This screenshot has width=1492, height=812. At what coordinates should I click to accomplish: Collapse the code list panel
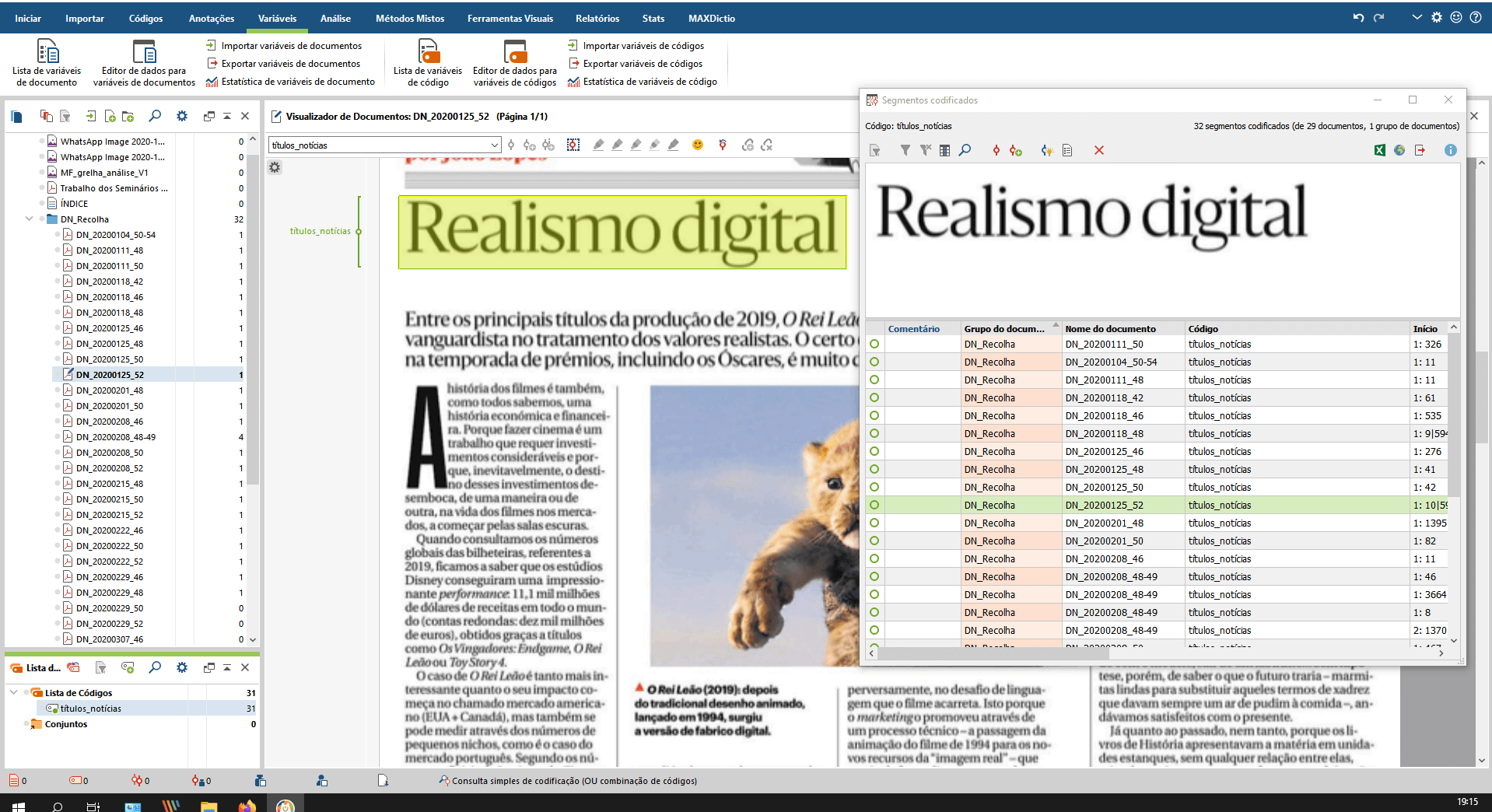point(227,667)
